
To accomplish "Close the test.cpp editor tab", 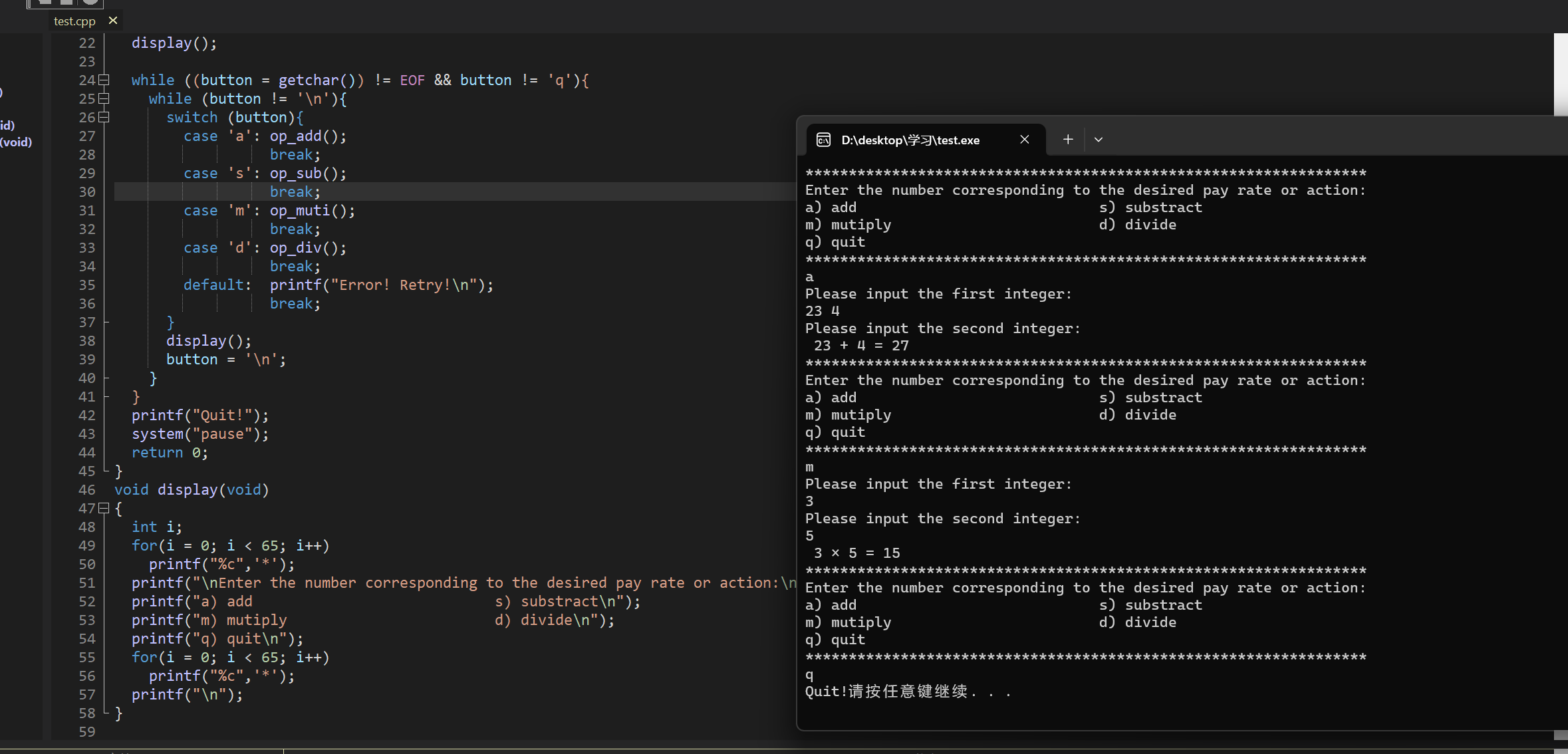I will [113, 21].
